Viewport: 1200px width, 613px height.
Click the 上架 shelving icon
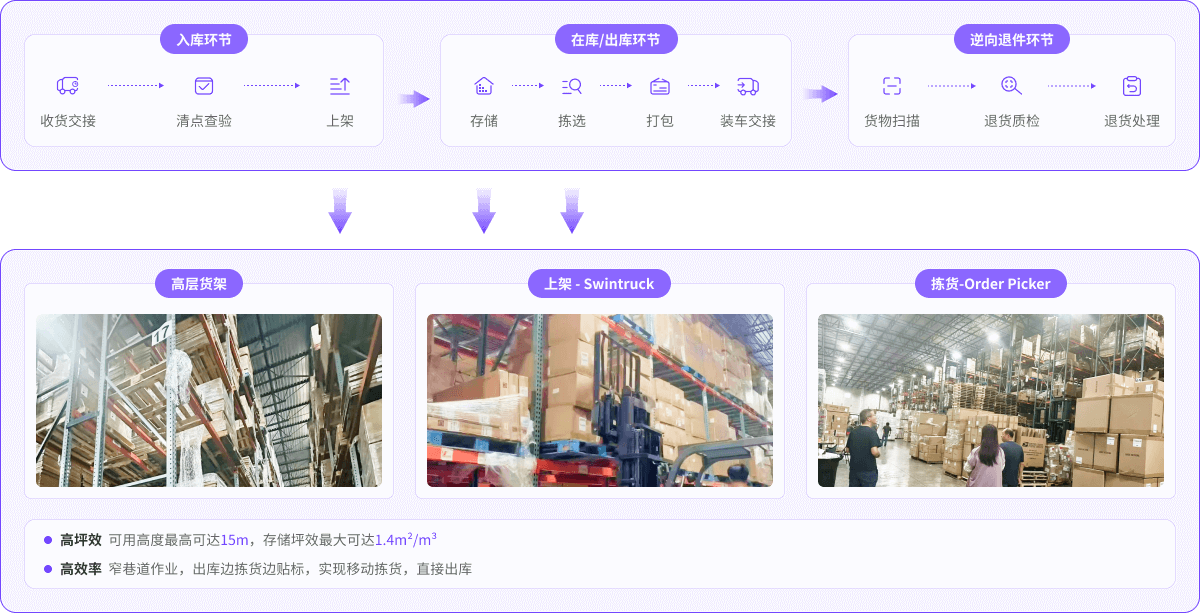pos(340,86)
